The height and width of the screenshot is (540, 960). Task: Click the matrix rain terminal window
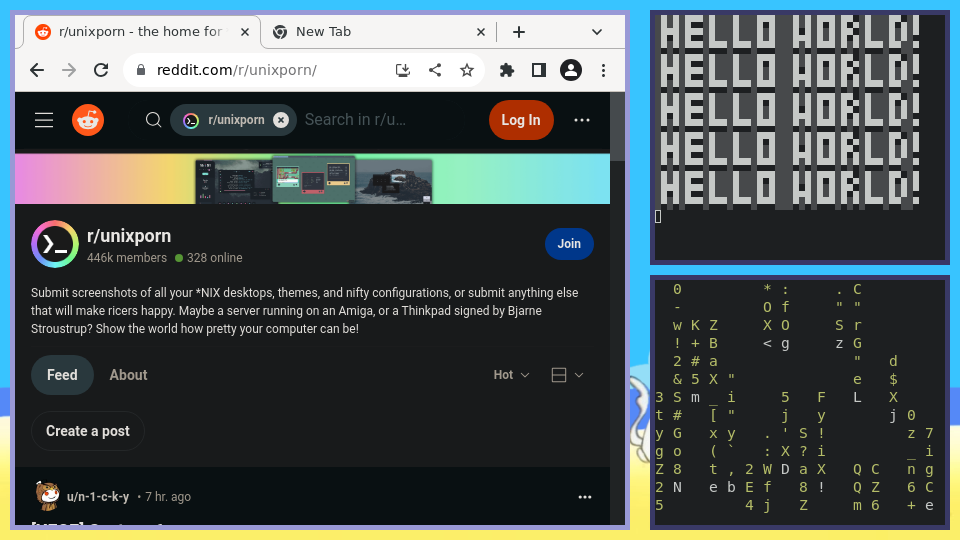click(x=800, y=402)
